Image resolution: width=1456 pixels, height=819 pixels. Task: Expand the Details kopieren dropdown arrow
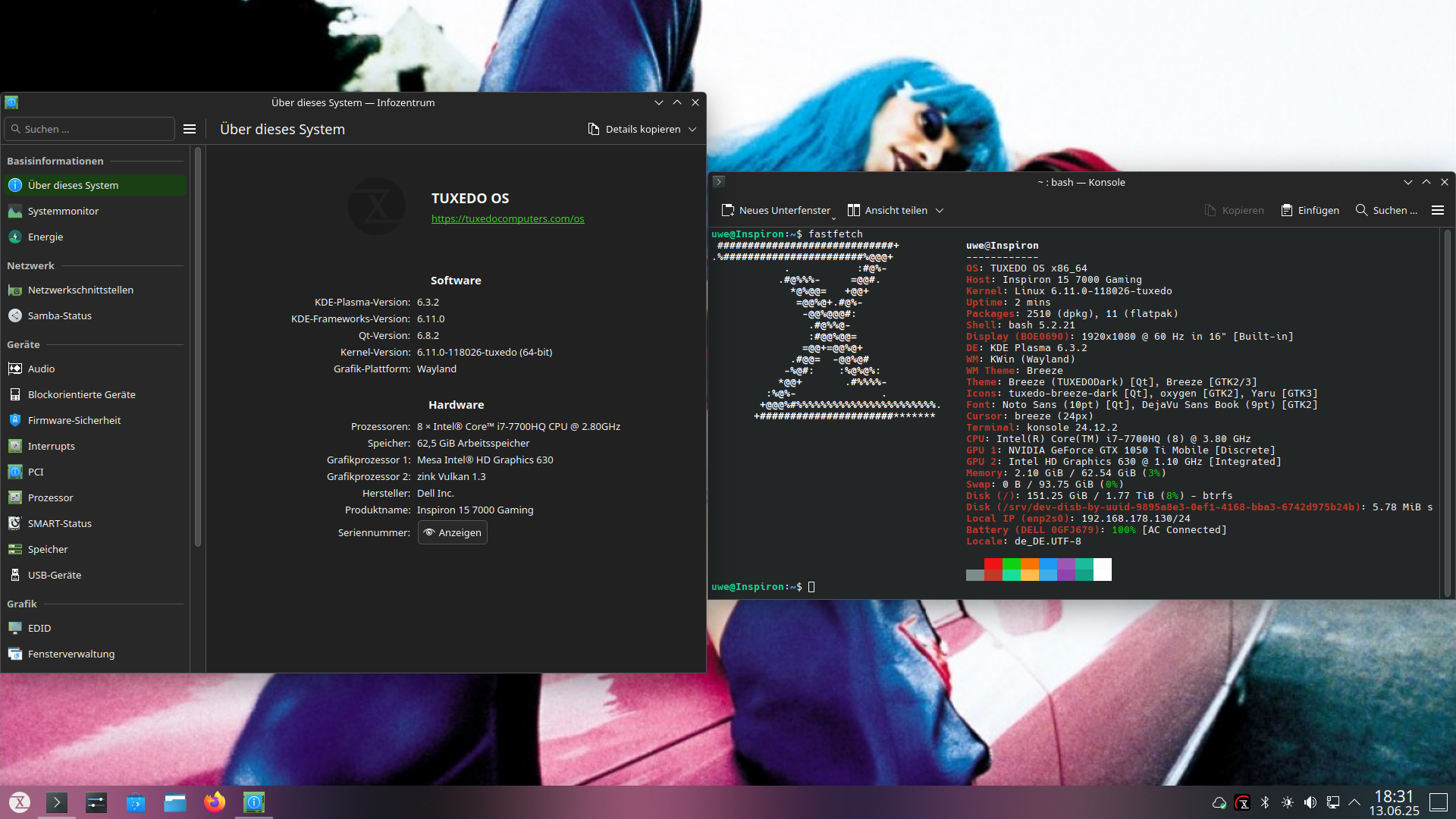(692, 130)
